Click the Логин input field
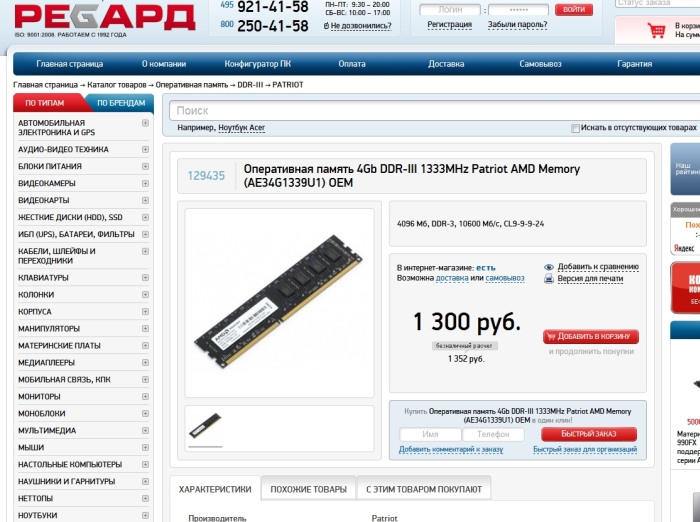 point(450,9)
